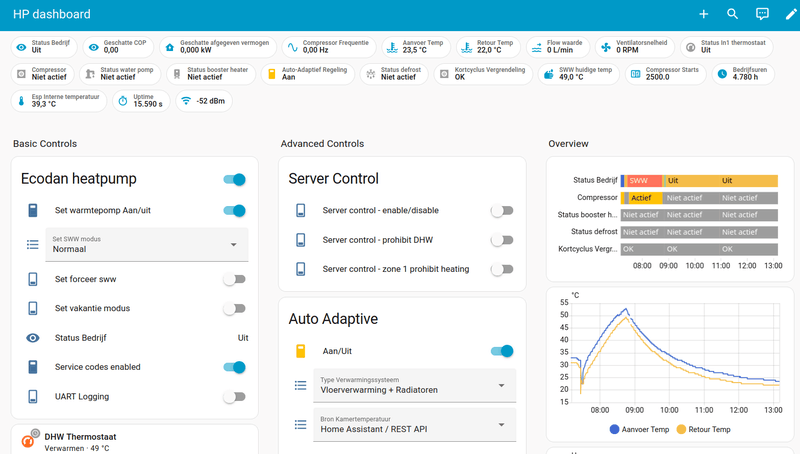Image resolution: width=800 pixels, height=454 pixels.
Task: Open the assist chat icon in header
Action: tap(762, 14)
